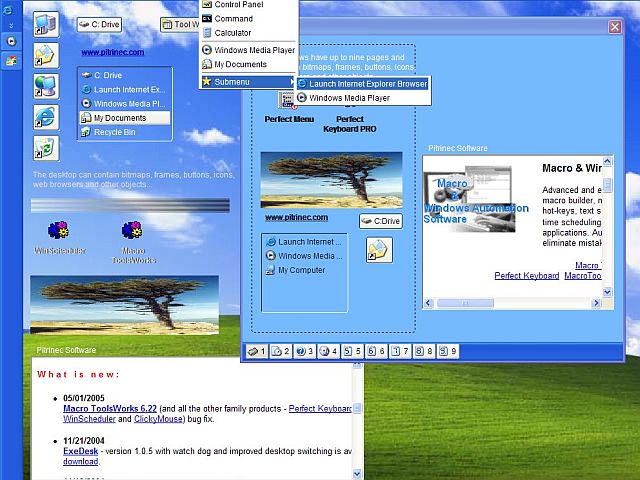Switch to page tab 9
The image size is (640, 480).
tap(447, 351)
